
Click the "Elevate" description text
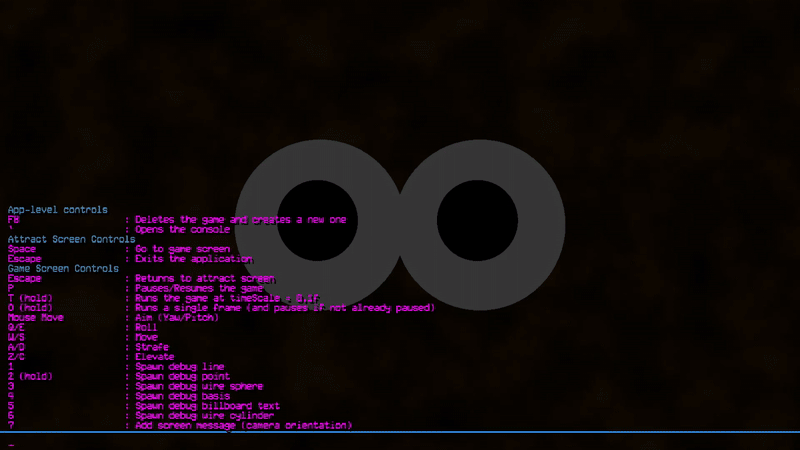coord(157,357)
